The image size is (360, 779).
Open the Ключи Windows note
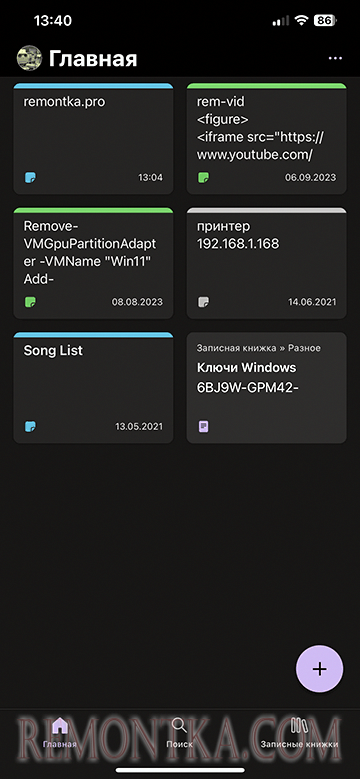[x=267, y=388]
